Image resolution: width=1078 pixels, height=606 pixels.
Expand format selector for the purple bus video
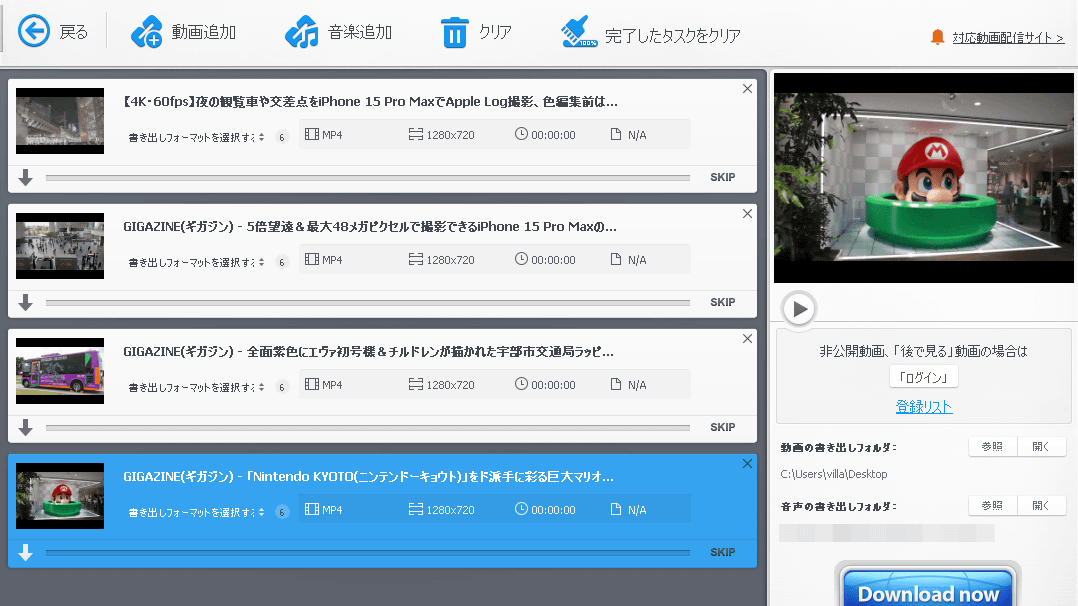coord(196,386)
